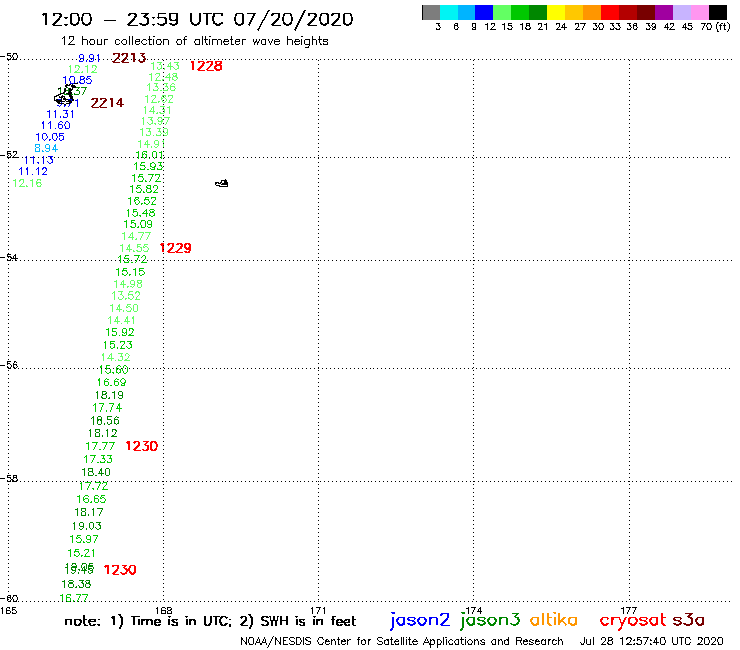Select the 10.85 wave height reading

77,80
